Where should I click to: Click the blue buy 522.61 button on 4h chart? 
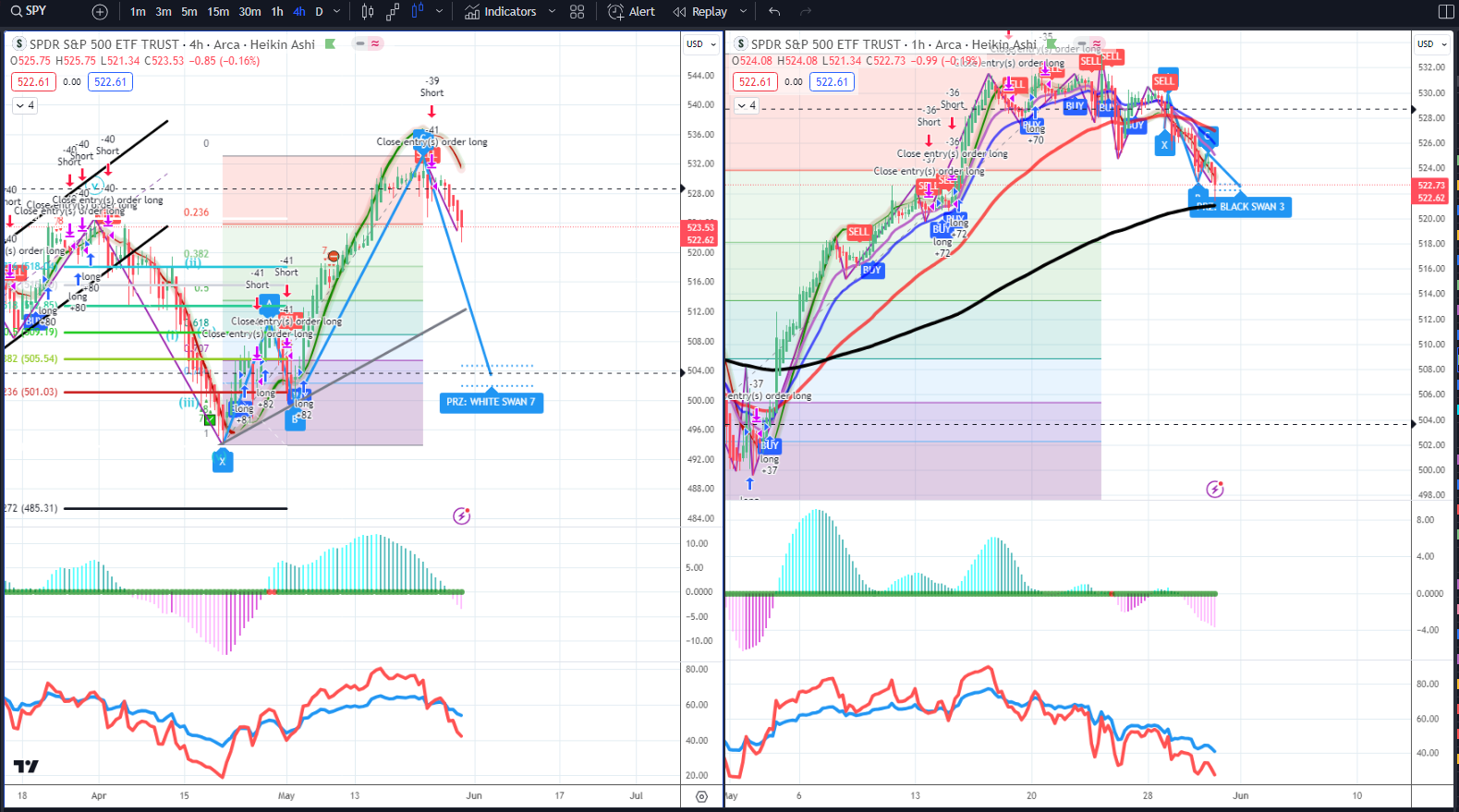[x=110, y=82]
